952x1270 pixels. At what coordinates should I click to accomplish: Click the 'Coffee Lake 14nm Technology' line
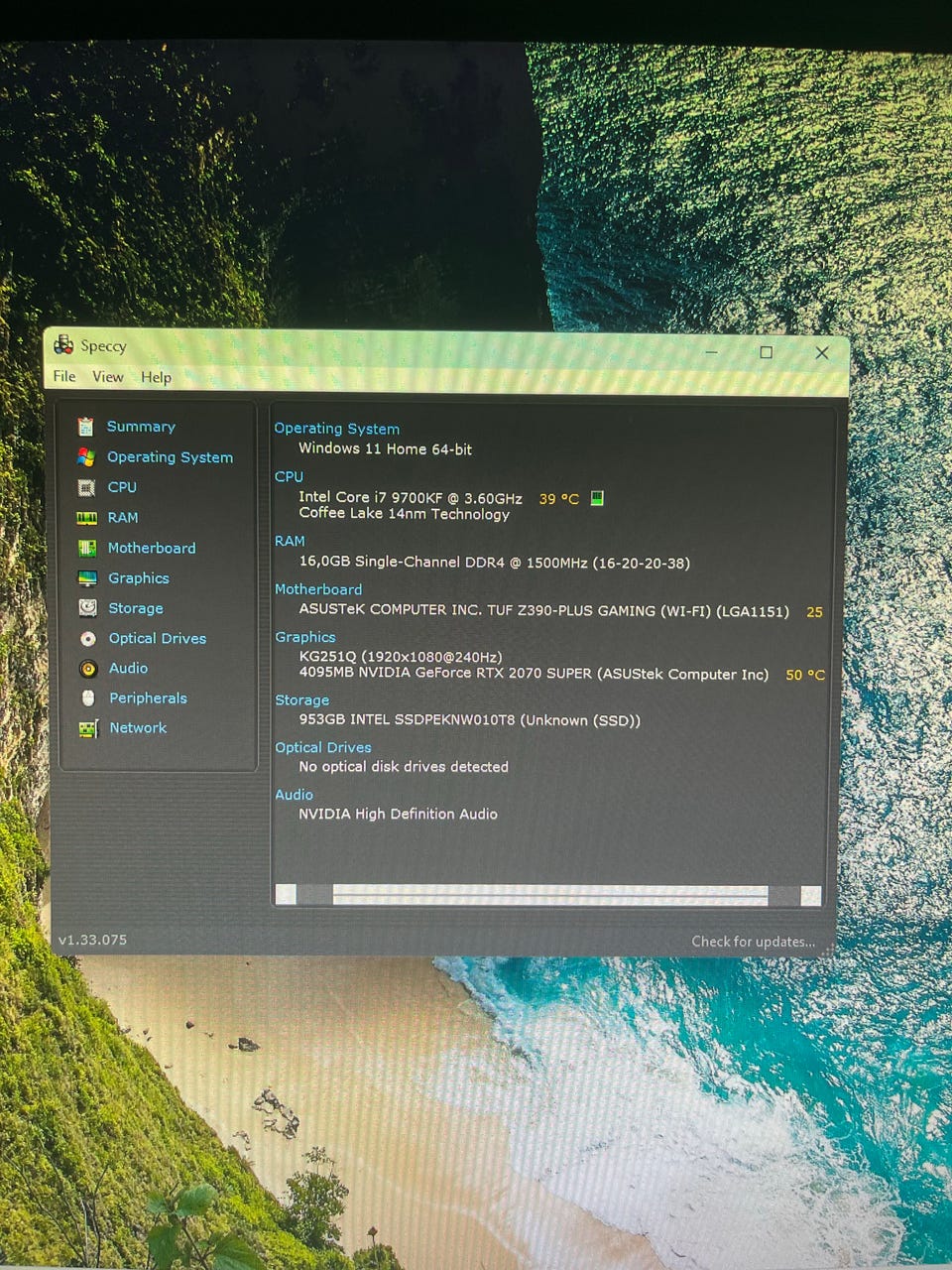(404, 514)
